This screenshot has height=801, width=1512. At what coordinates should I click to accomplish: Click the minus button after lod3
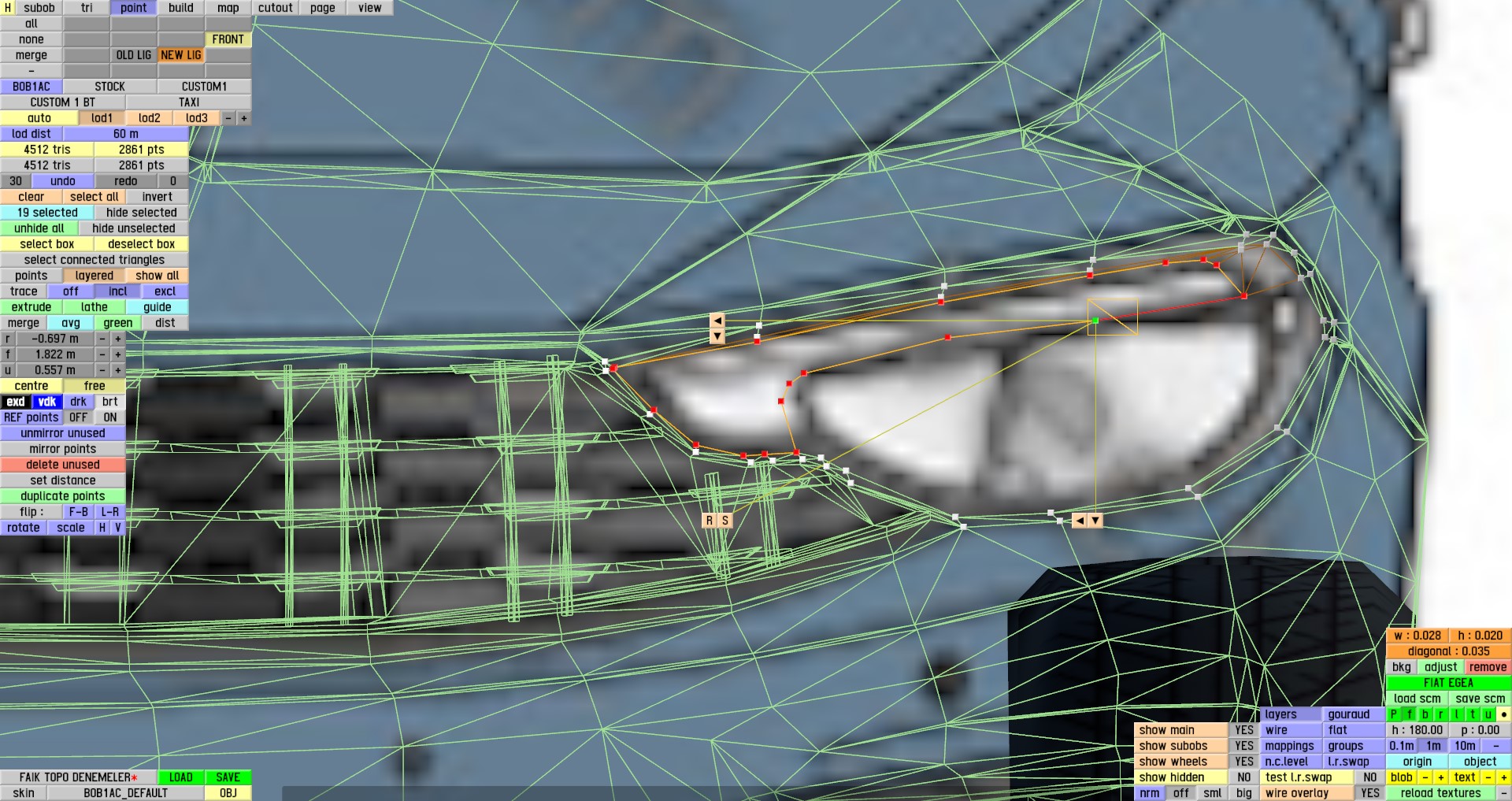tap(228, 118)
